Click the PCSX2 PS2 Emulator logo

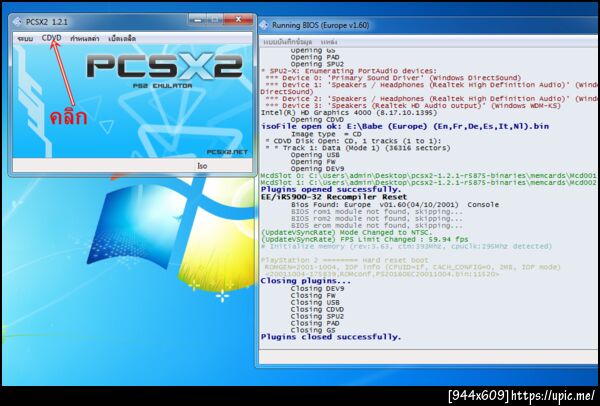pos(165,72)
